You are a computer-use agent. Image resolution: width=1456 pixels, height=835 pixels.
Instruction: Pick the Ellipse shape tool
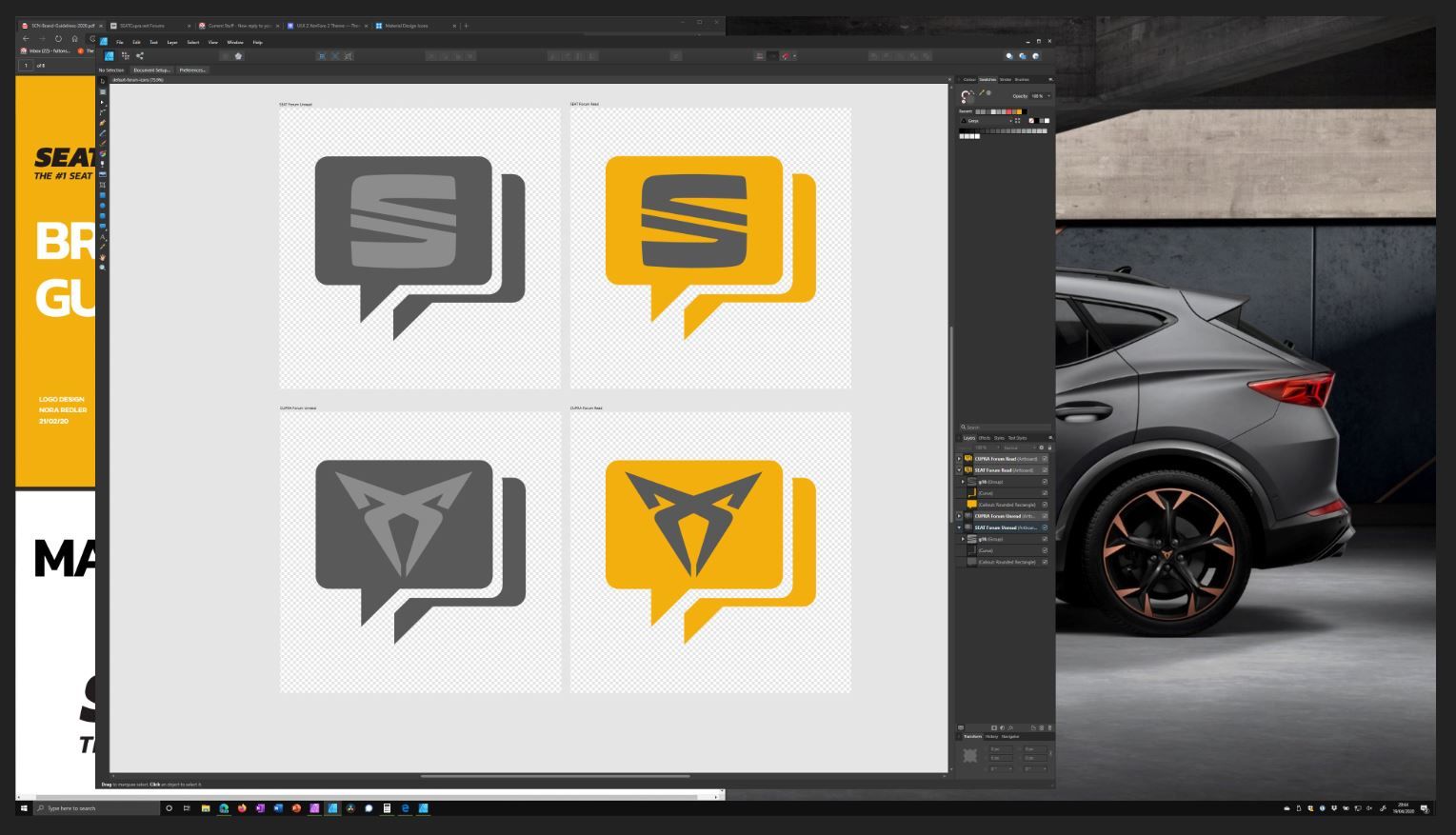103,206
